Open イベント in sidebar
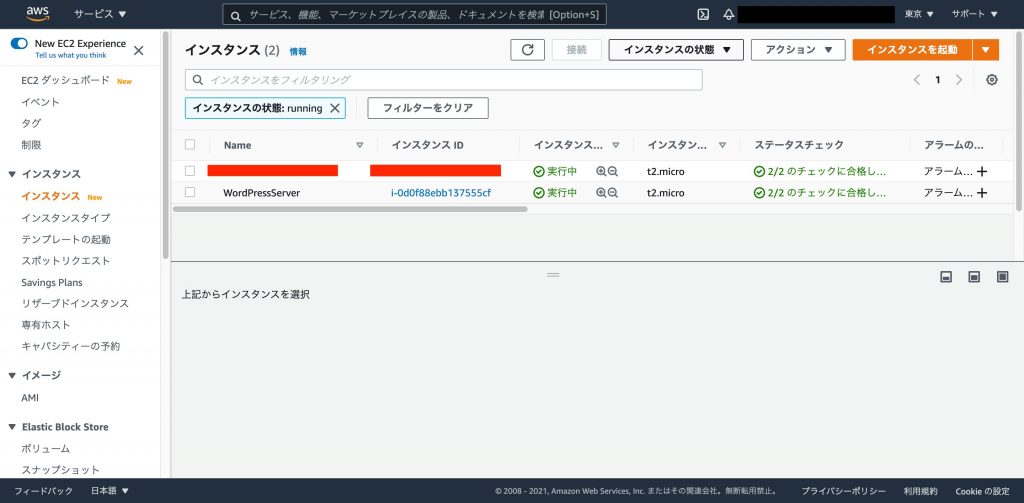1024x503 pixels. click(x=40, y=103)
